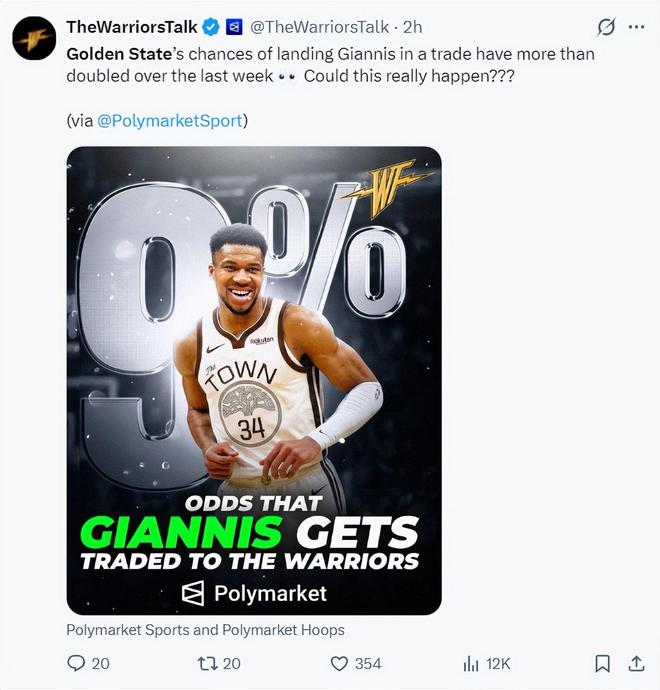This screenshot has height=690, width=660.
Task: Like the post with the heart icon
Action: pyautogui.click(x=339, y=663)
